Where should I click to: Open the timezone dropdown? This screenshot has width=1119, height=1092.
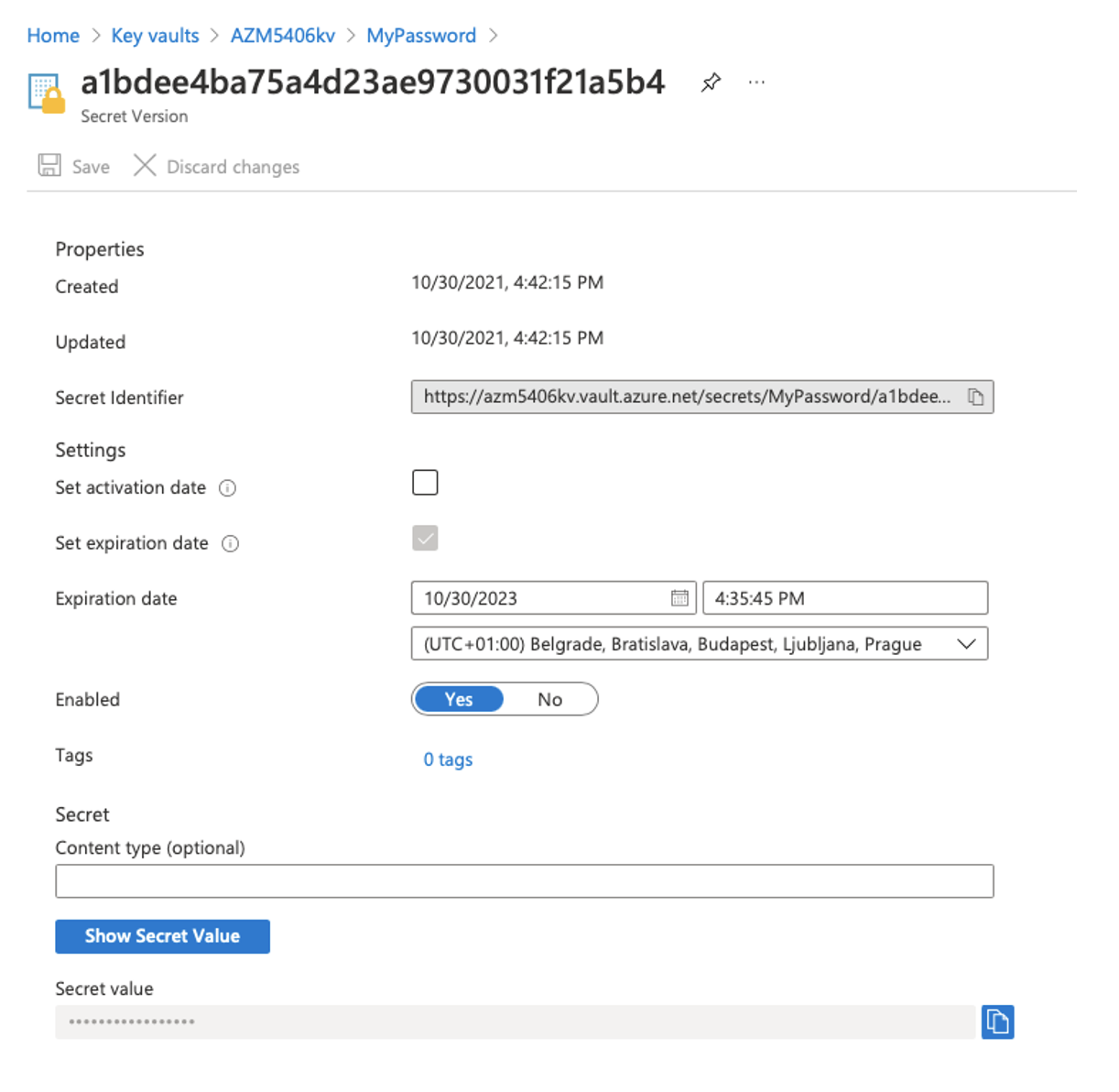(x=966, y=643)
